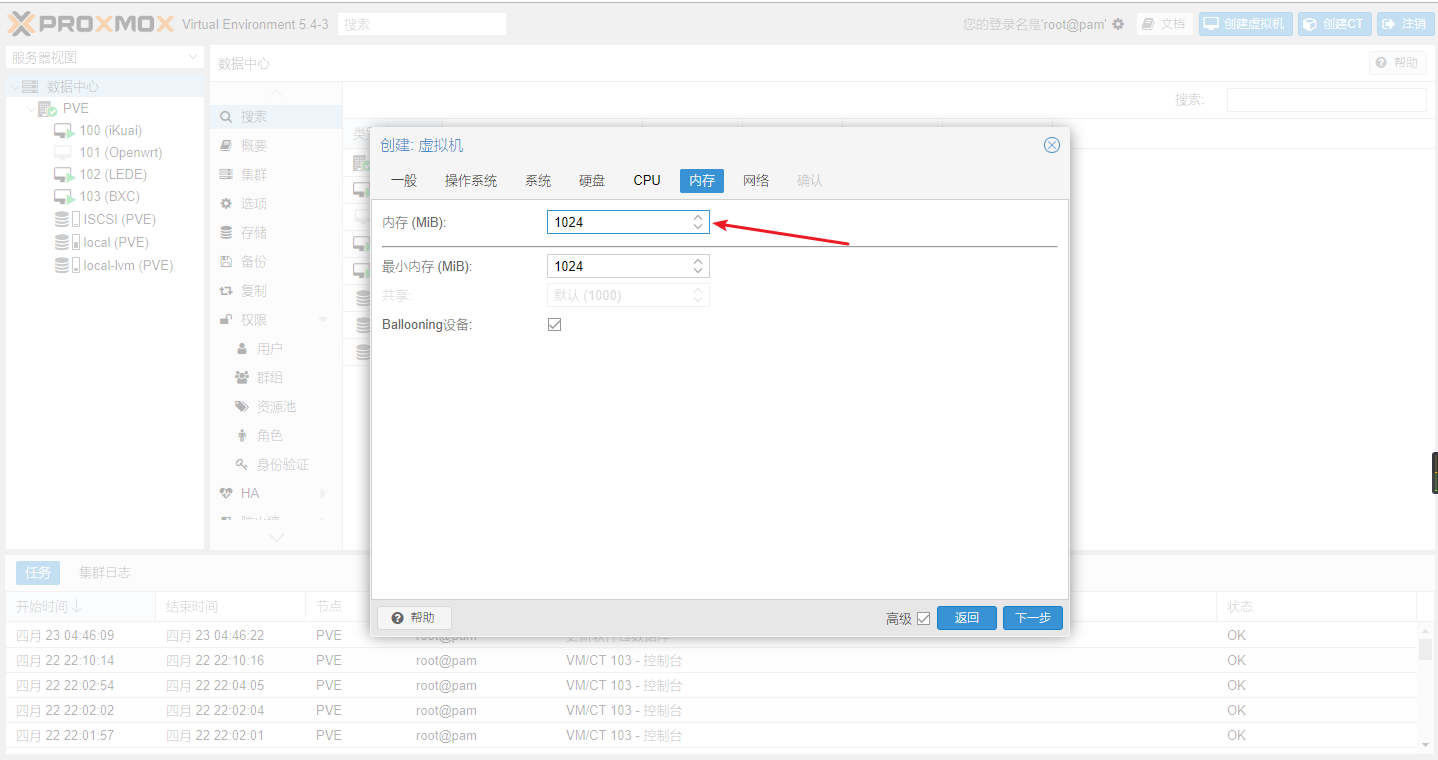Viewport: 1438px width, 760px height.
Task: Open the 角色 roles section
Action: pos(276,436)
